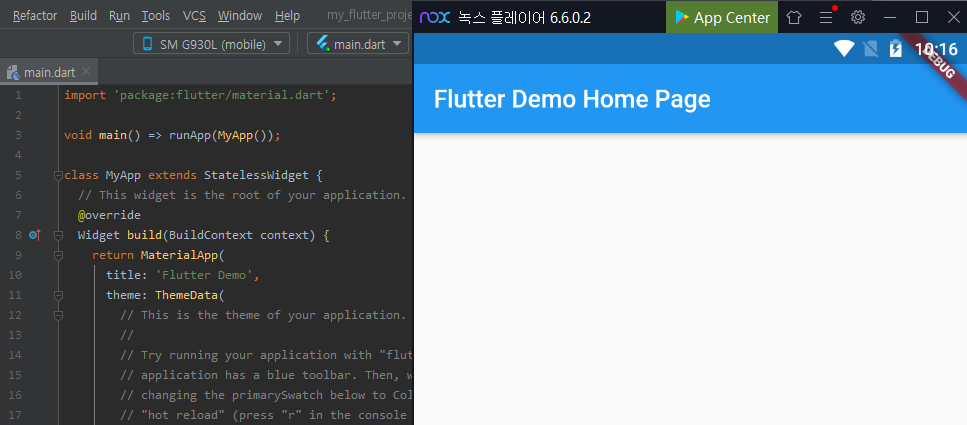Select the main.dart editor tab
Screen dimensions: 967x425
pyautogui.click(x=49, y=72)
